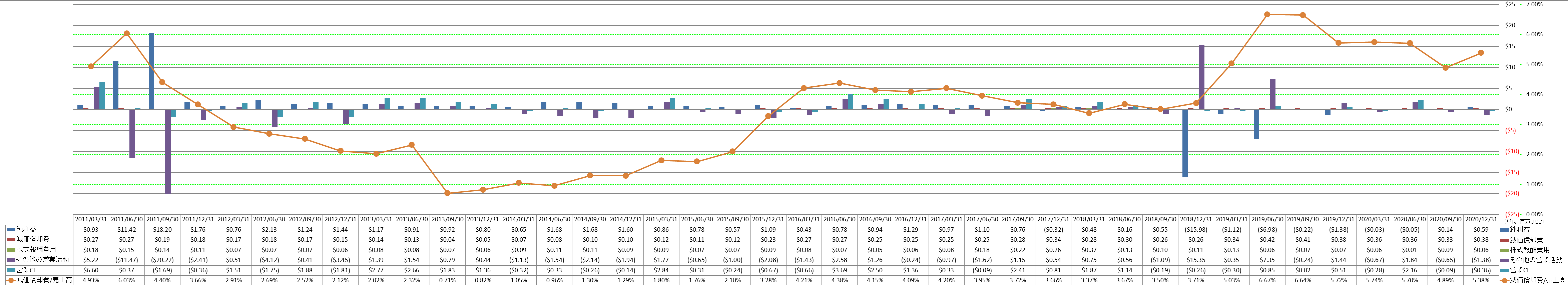Click the 3.28% ratio cell for 2015/12/31
1568x286 pixels.
click(x=768, y=281)
